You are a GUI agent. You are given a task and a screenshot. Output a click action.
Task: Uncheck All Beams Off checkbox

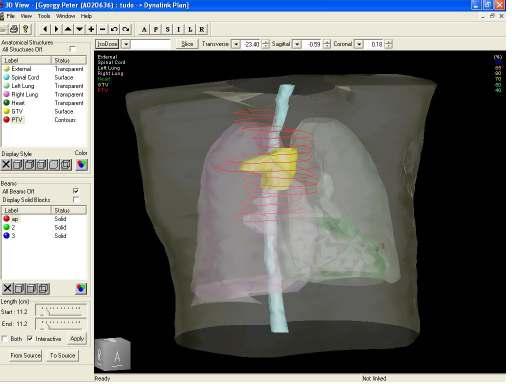point(76,191)
